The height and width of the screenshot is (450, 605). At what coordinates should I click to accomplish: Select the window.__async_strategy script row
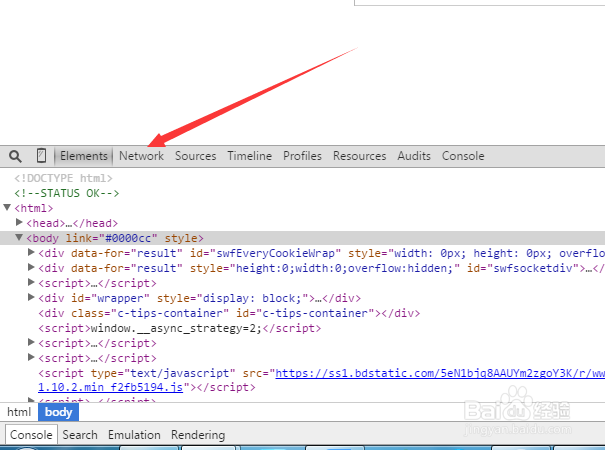(179, 328)
